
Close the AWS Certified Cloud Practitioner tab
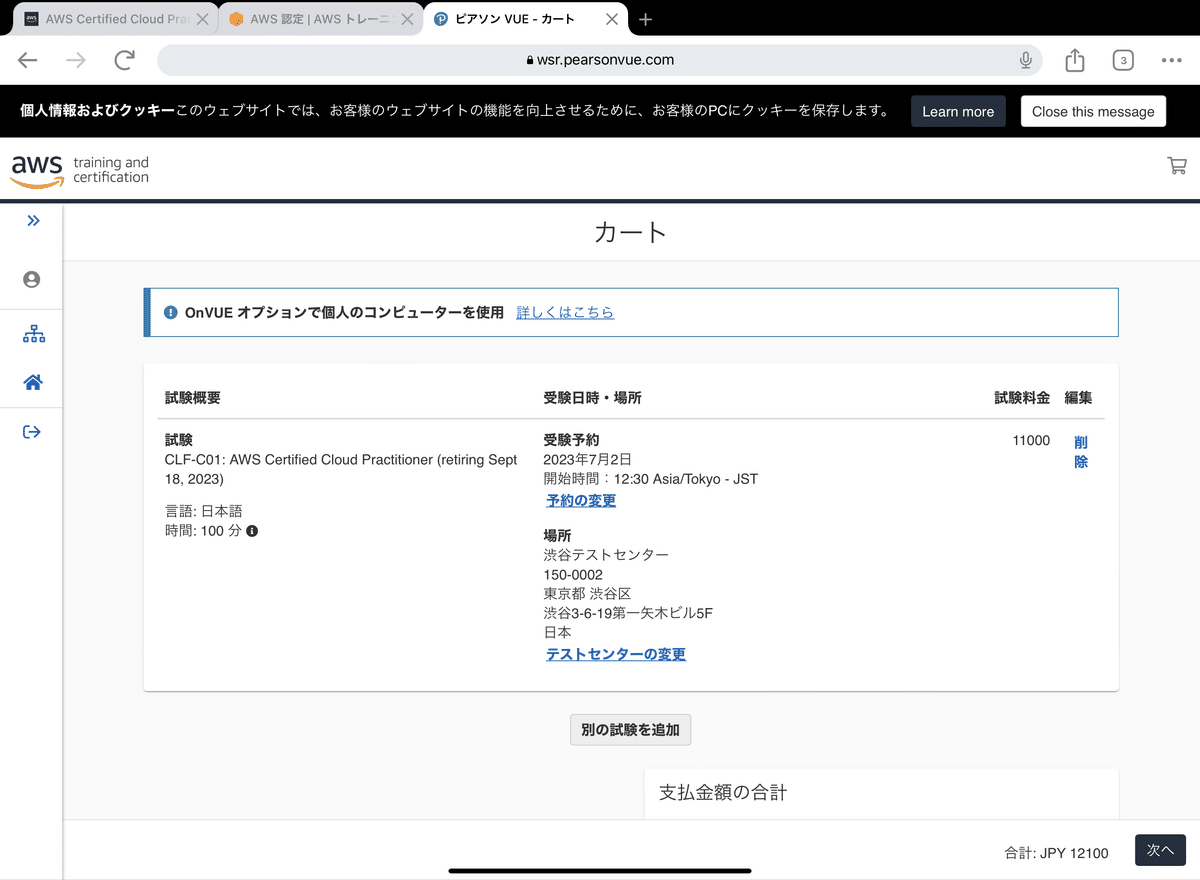(203, 19)
